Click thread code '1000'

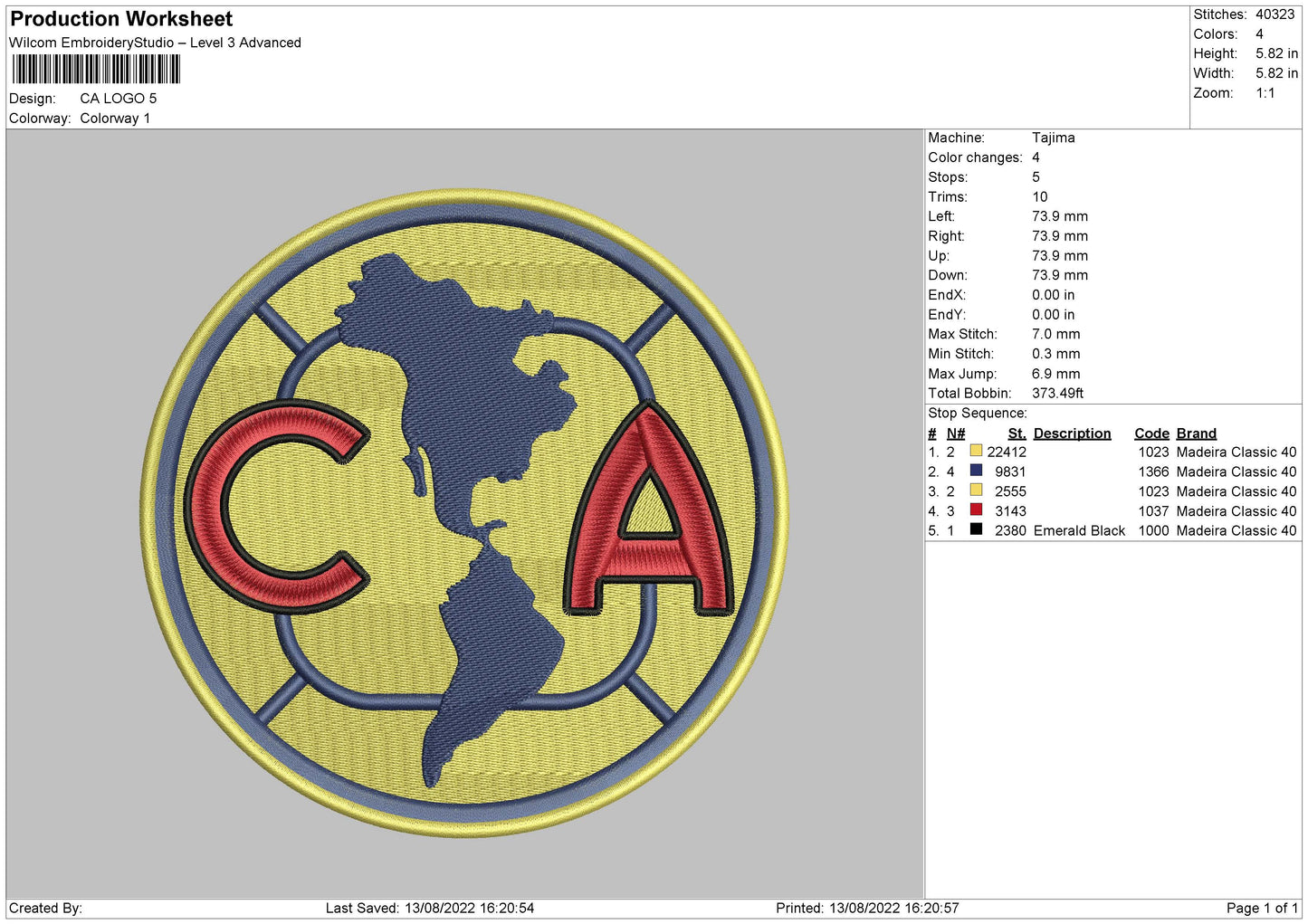(1154, 531)
